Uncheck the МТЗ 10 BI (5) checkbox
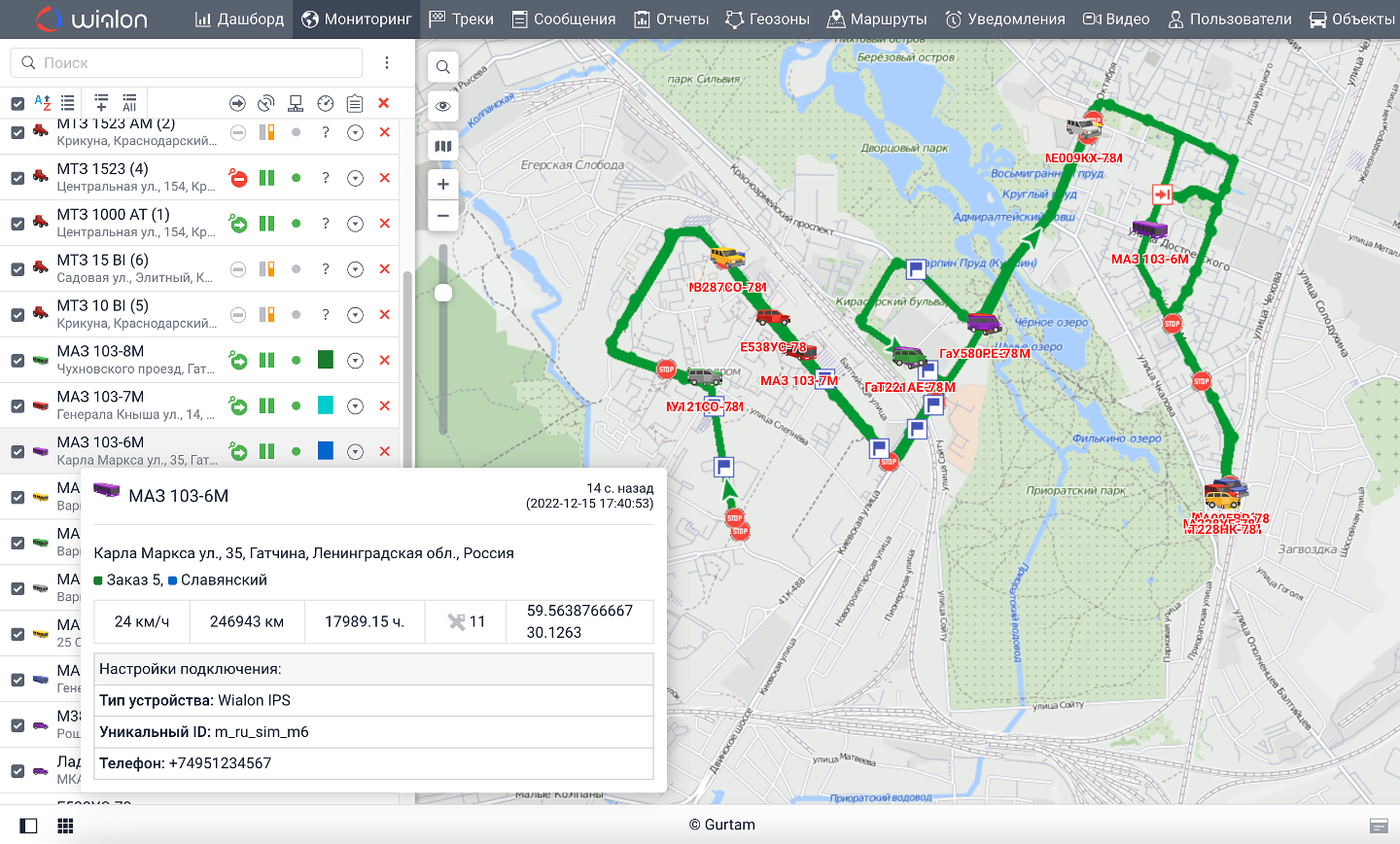Image resolution: width=1400 pixels, height=844 pixels. click(x=17, y=315)
